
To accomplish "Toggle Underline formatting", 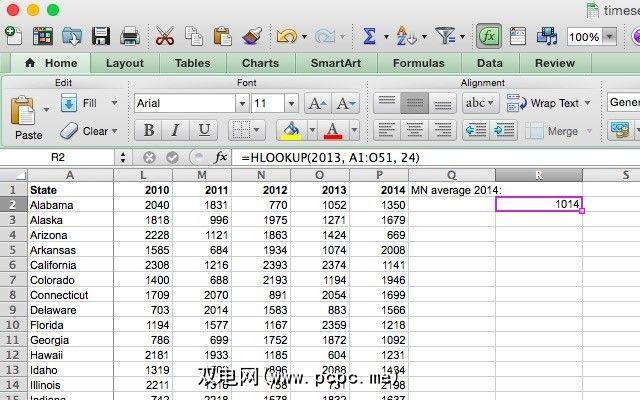I will click(x=204, y=131).
